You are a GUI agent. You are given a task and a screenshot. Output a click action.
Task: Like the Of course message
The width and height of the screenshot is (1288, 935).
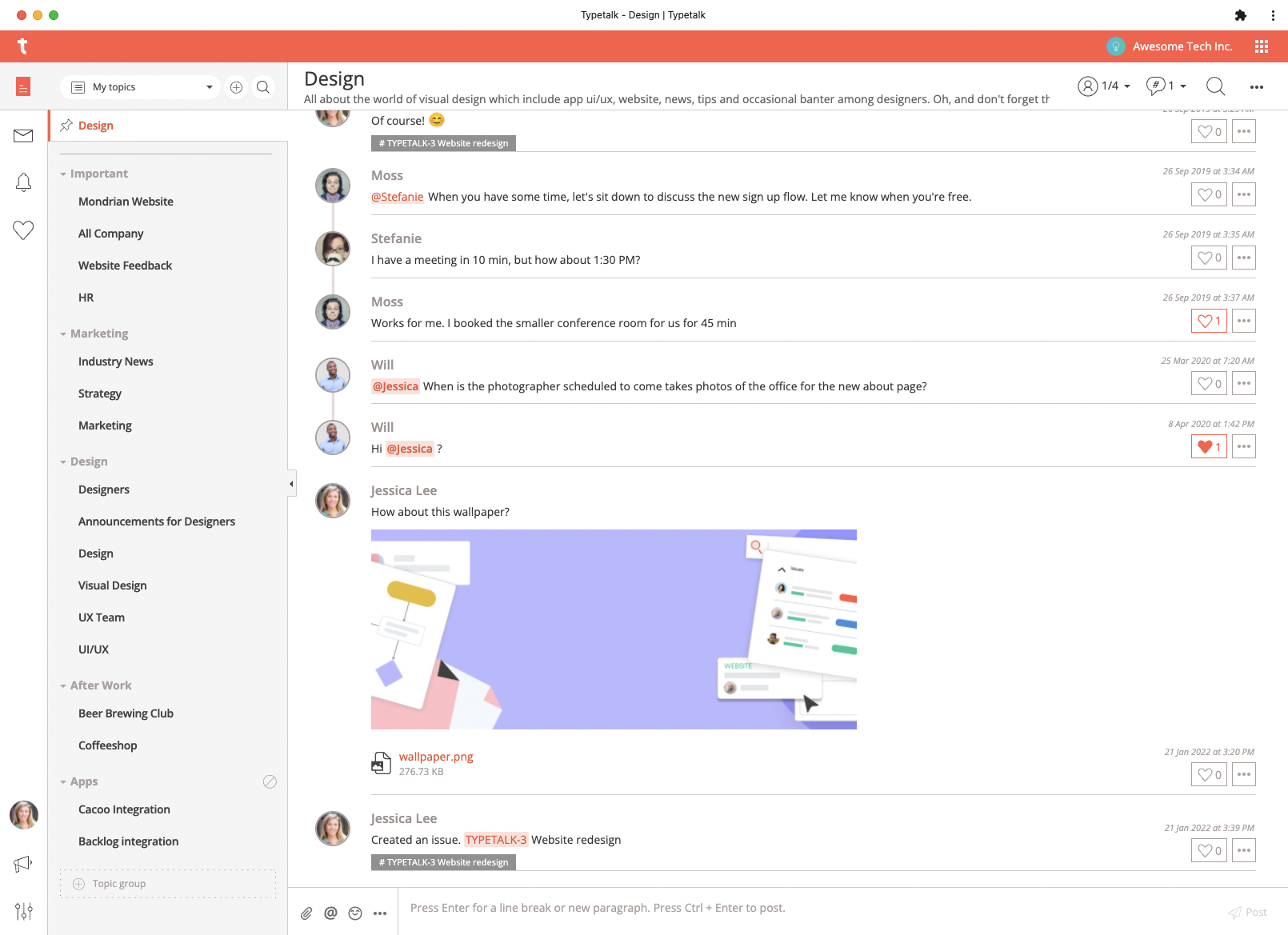(x=1209, y=131)
